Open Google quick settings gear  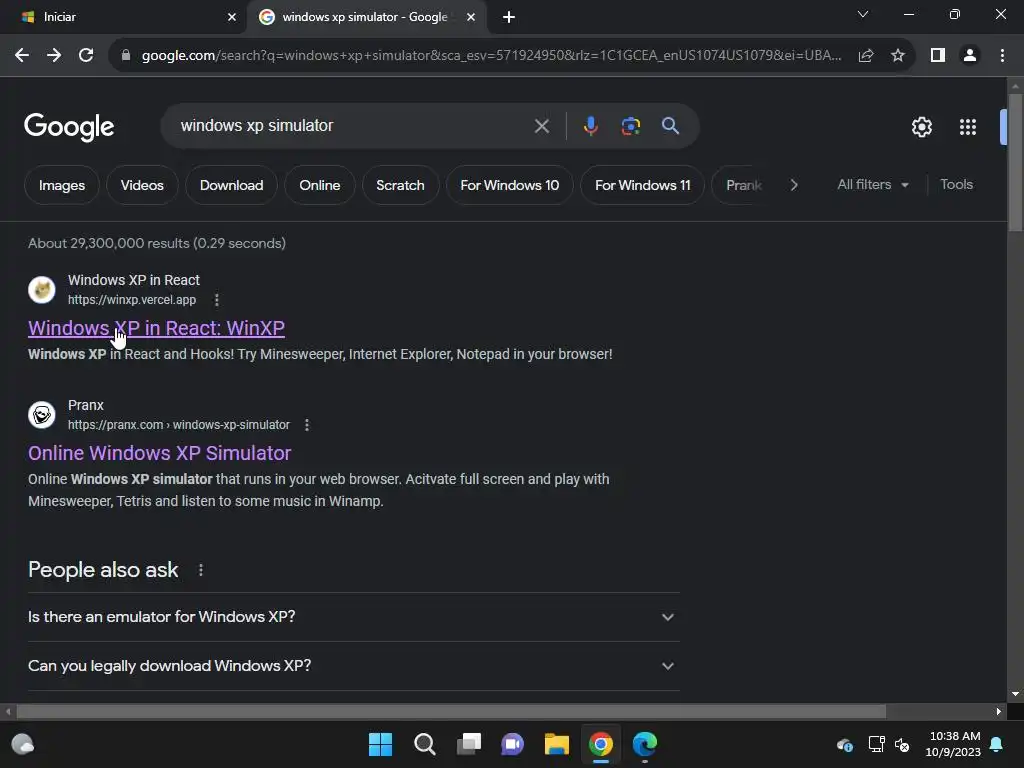click(x=921, y=127)
